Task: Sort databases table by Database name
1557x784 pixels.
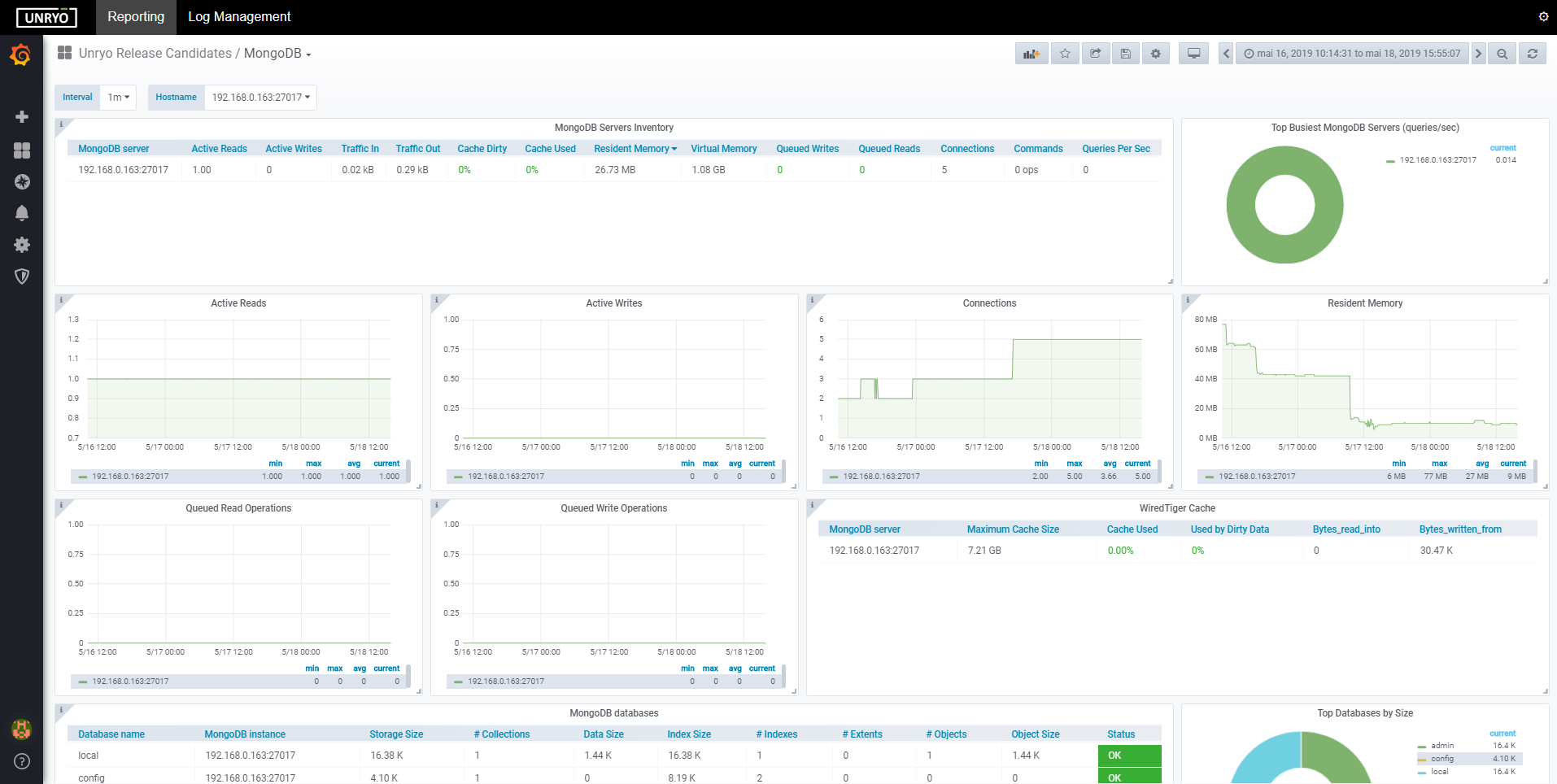Action: (111, 734)
